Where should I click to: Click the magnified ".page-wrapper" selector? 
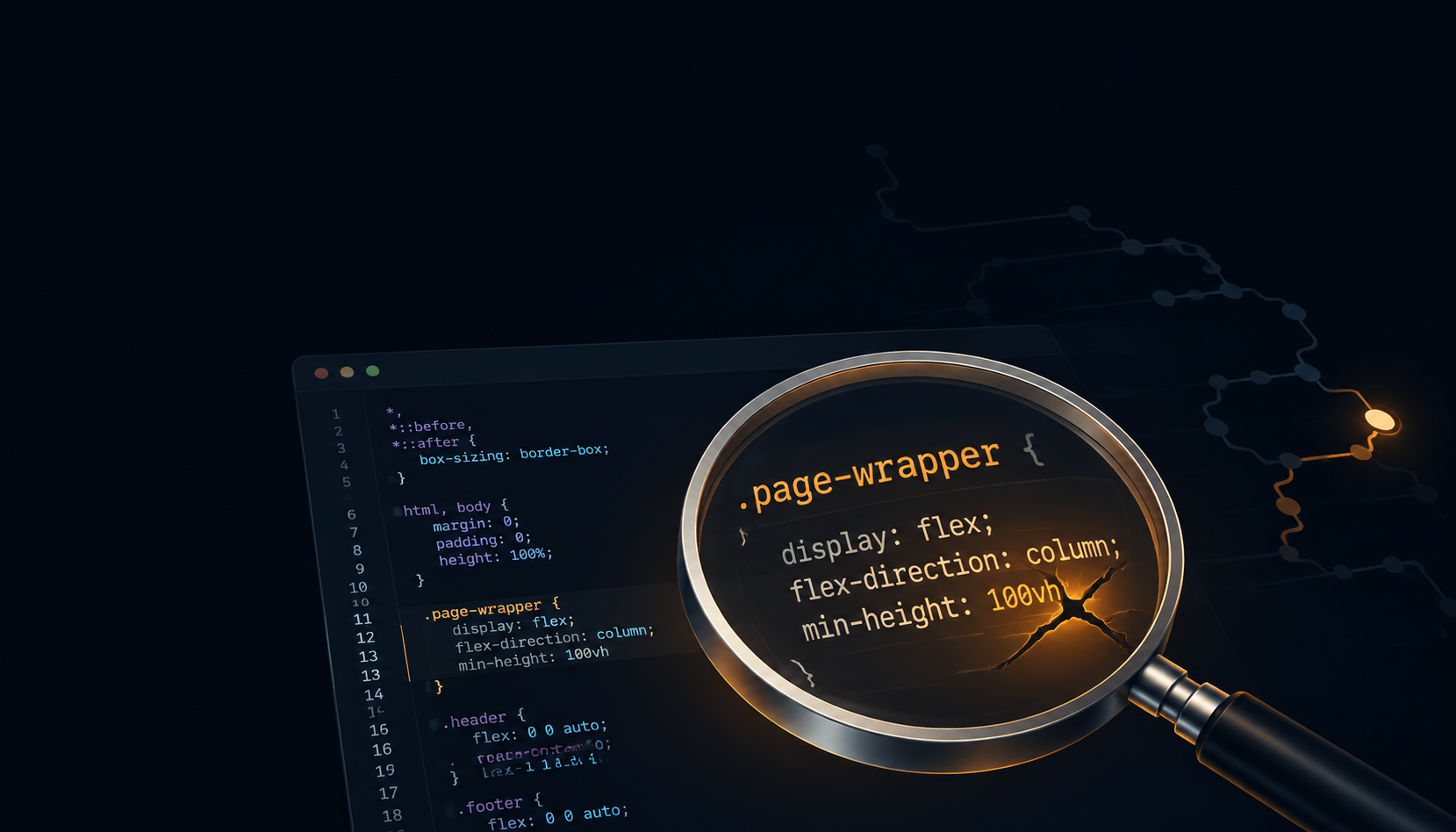point(868,475)
